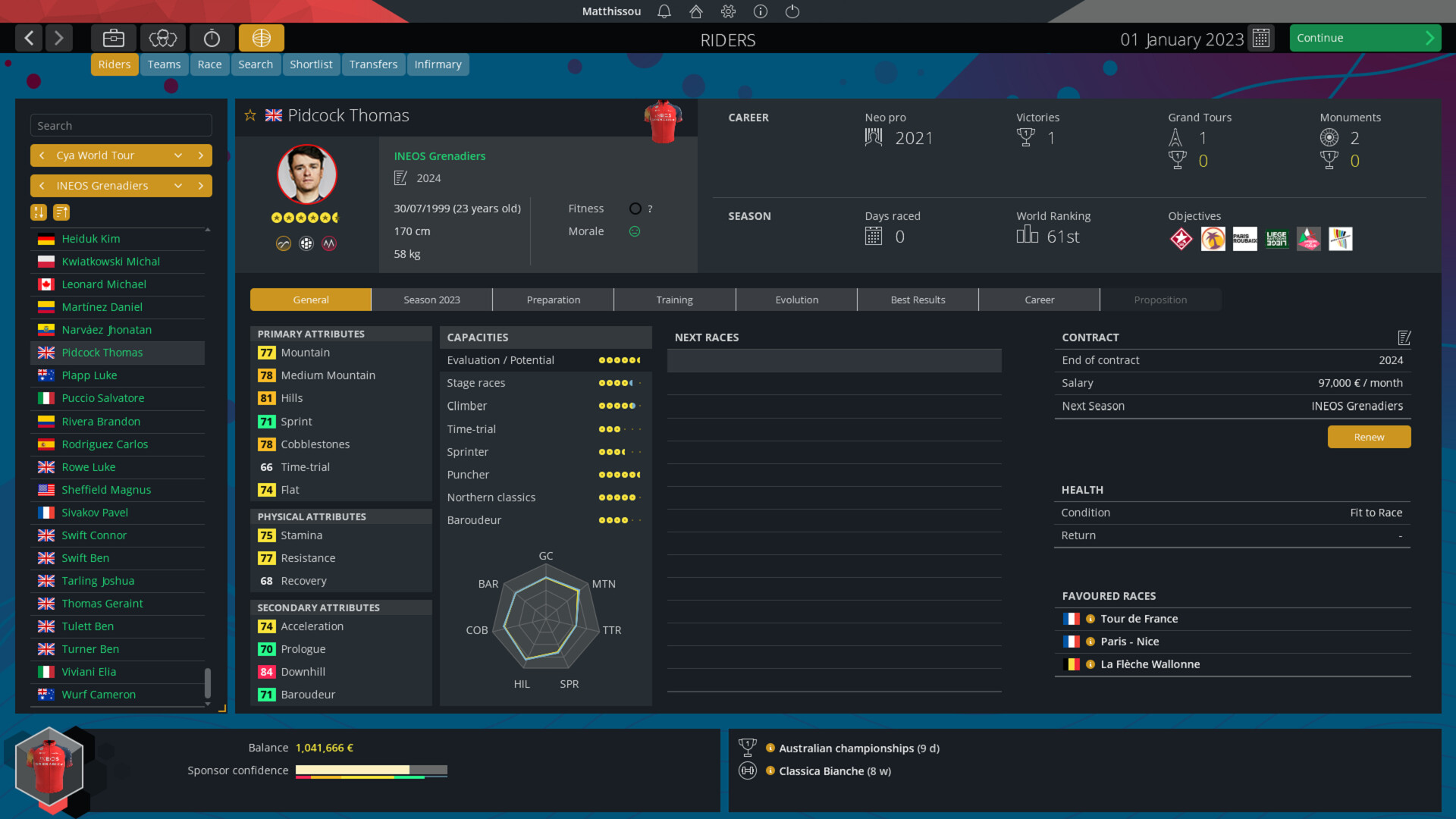Click the Renew contract button
1456x819 pixels.
(1369, 436)
